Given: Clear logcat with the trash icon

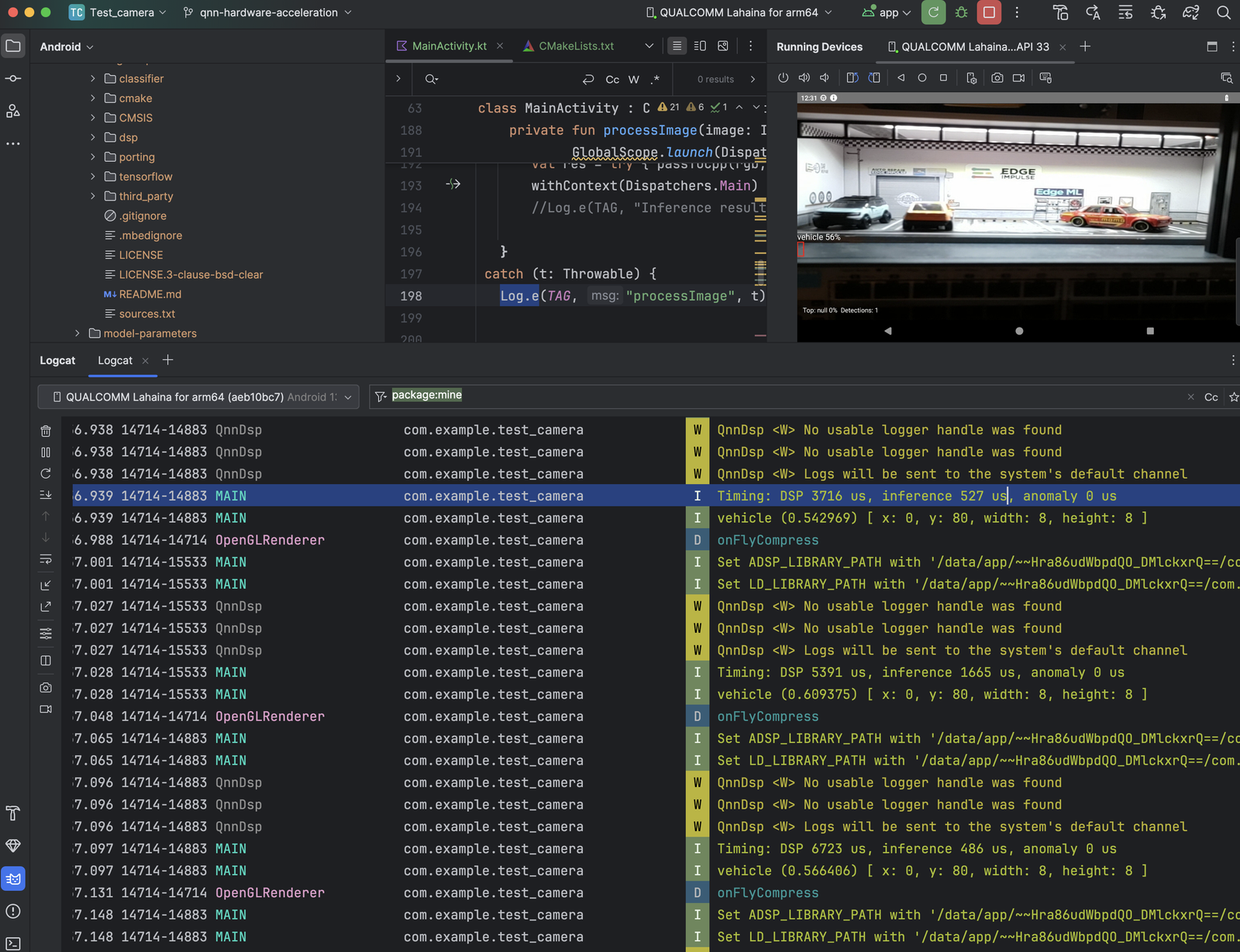Looking at the screenshot, I should click(46, 431).
